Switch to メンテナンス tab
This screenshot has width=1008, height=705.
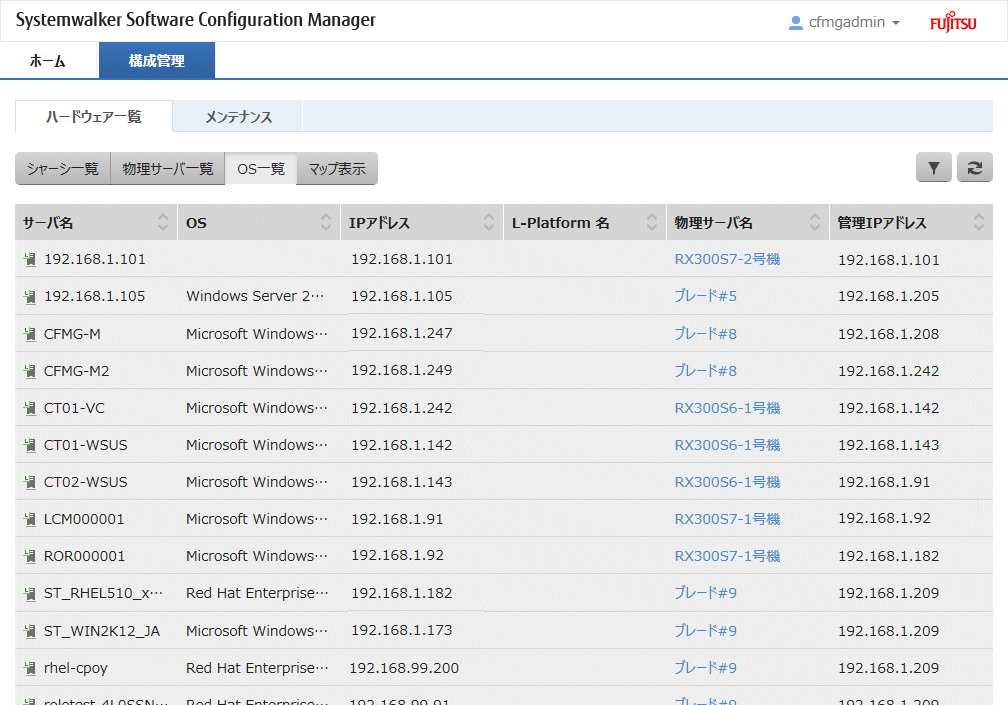[238, 116]
